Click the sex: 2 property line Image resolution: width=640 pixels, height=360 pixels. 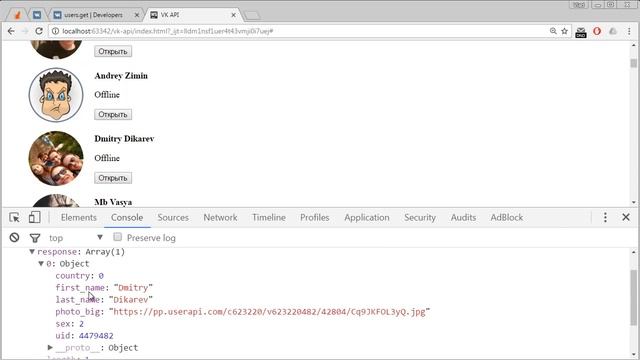(69, 324)
